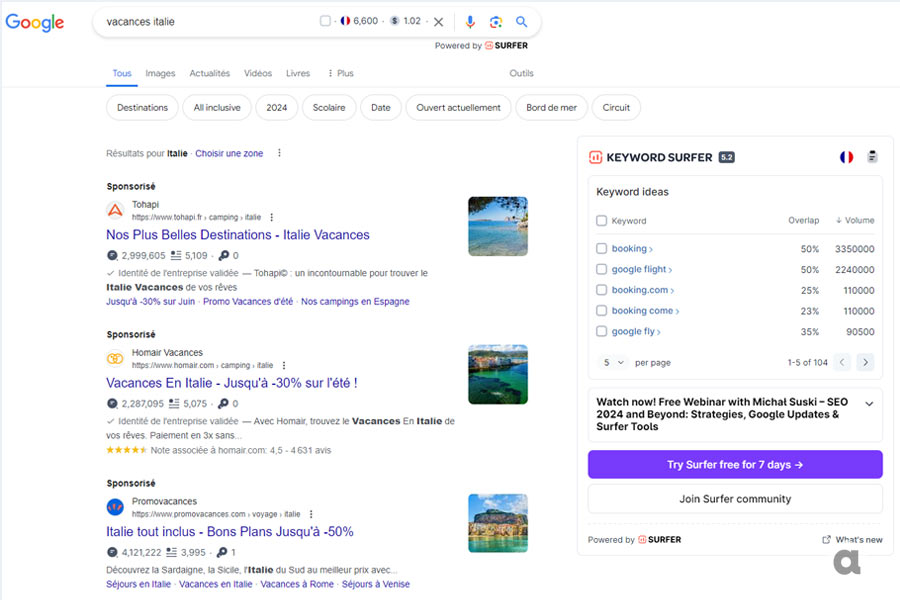Switch to the Vidéos tab
This screenshot has width=900, height=600.
258,73
